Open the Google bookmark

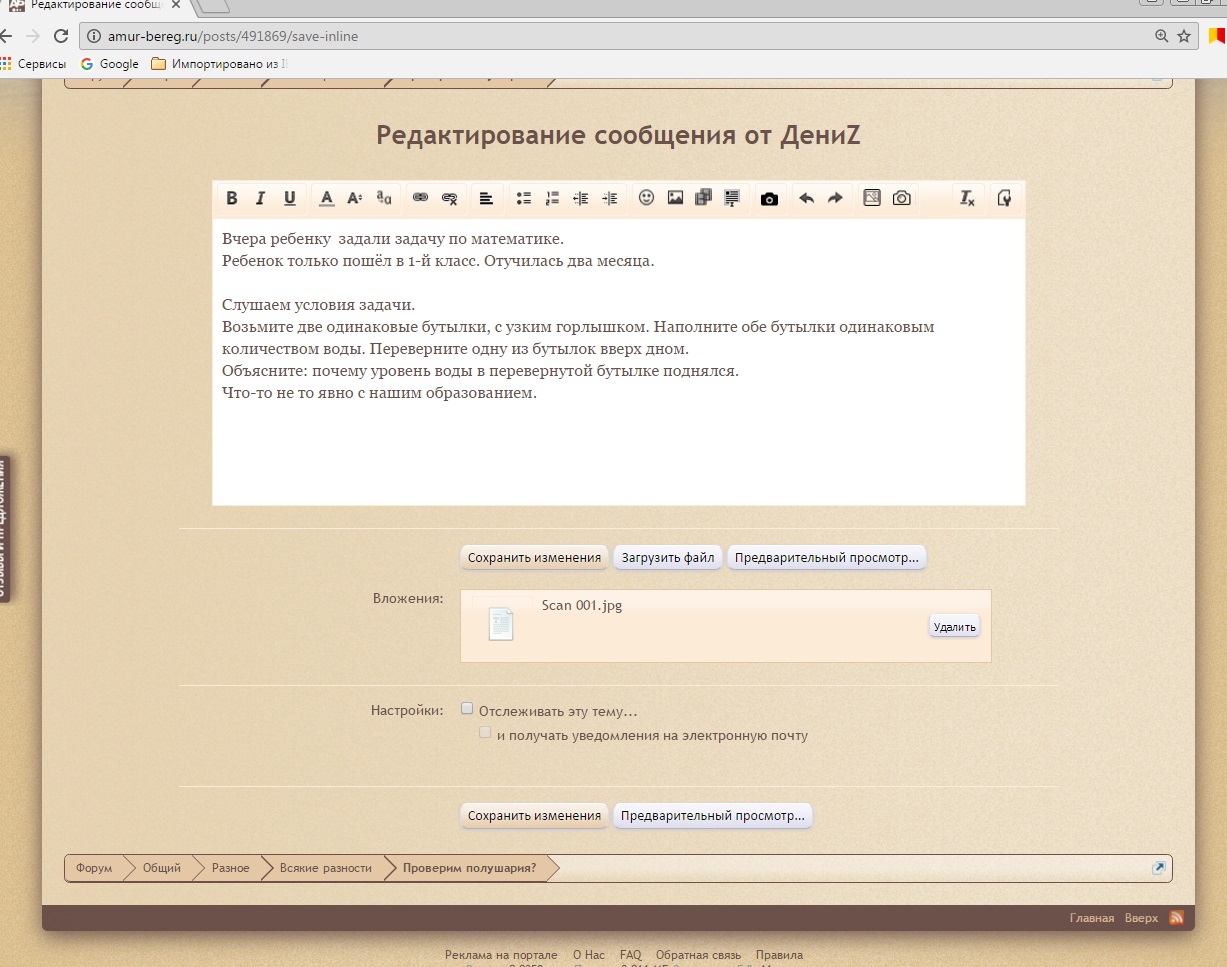tap(110, 64)
